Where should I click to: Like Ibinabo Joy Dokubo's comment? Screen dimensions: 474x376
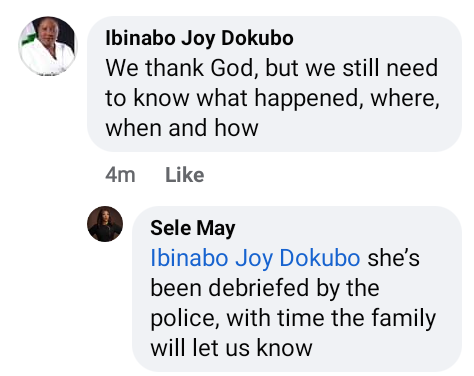point(185,175)
